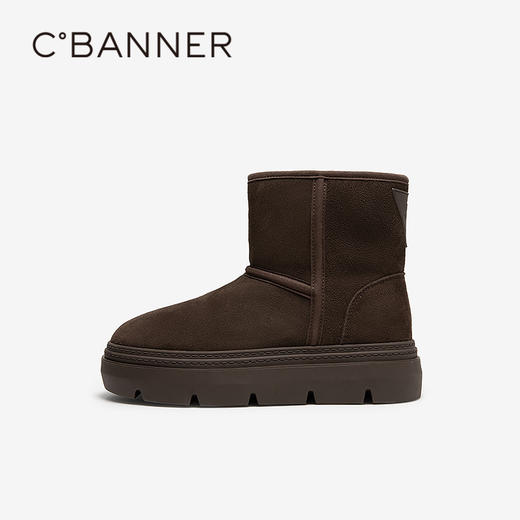Screen dimensions: 520x520
Task: Click the first tread notch near toe
Action: pos(138,394)
